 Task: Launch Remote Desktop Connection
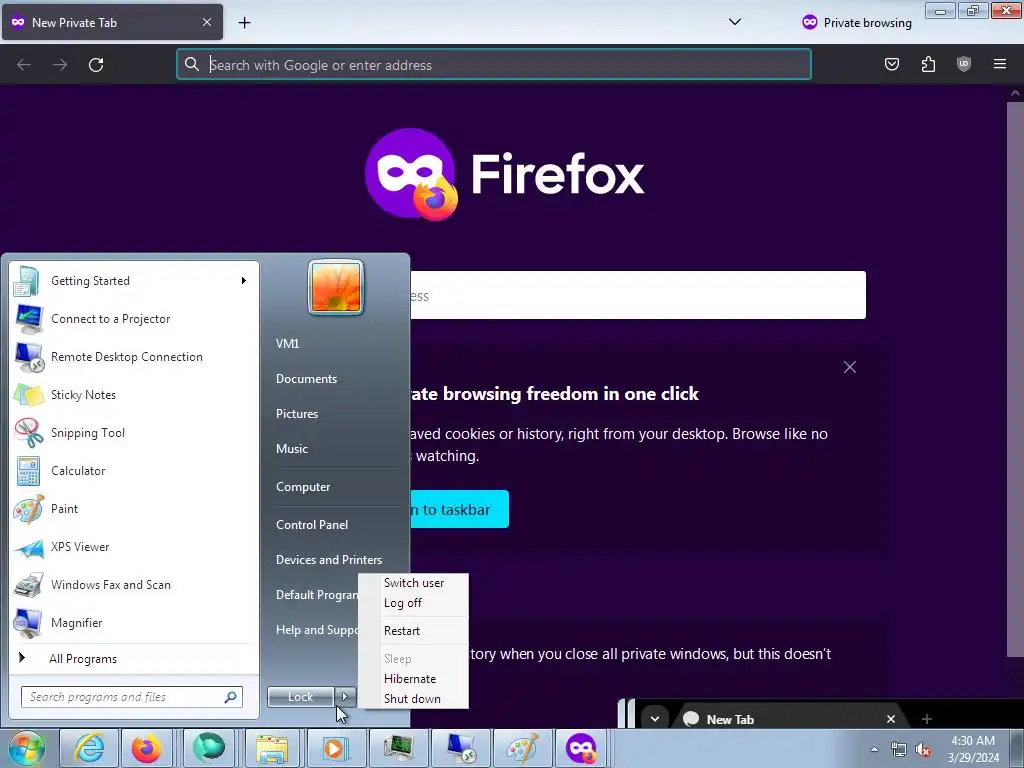133,357
